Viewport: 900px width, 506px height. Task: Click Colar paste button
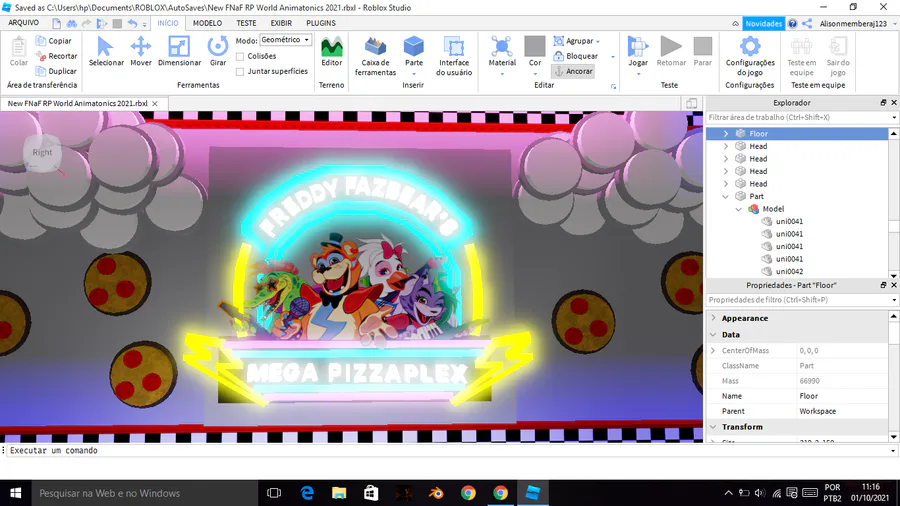tap(18, 51)
